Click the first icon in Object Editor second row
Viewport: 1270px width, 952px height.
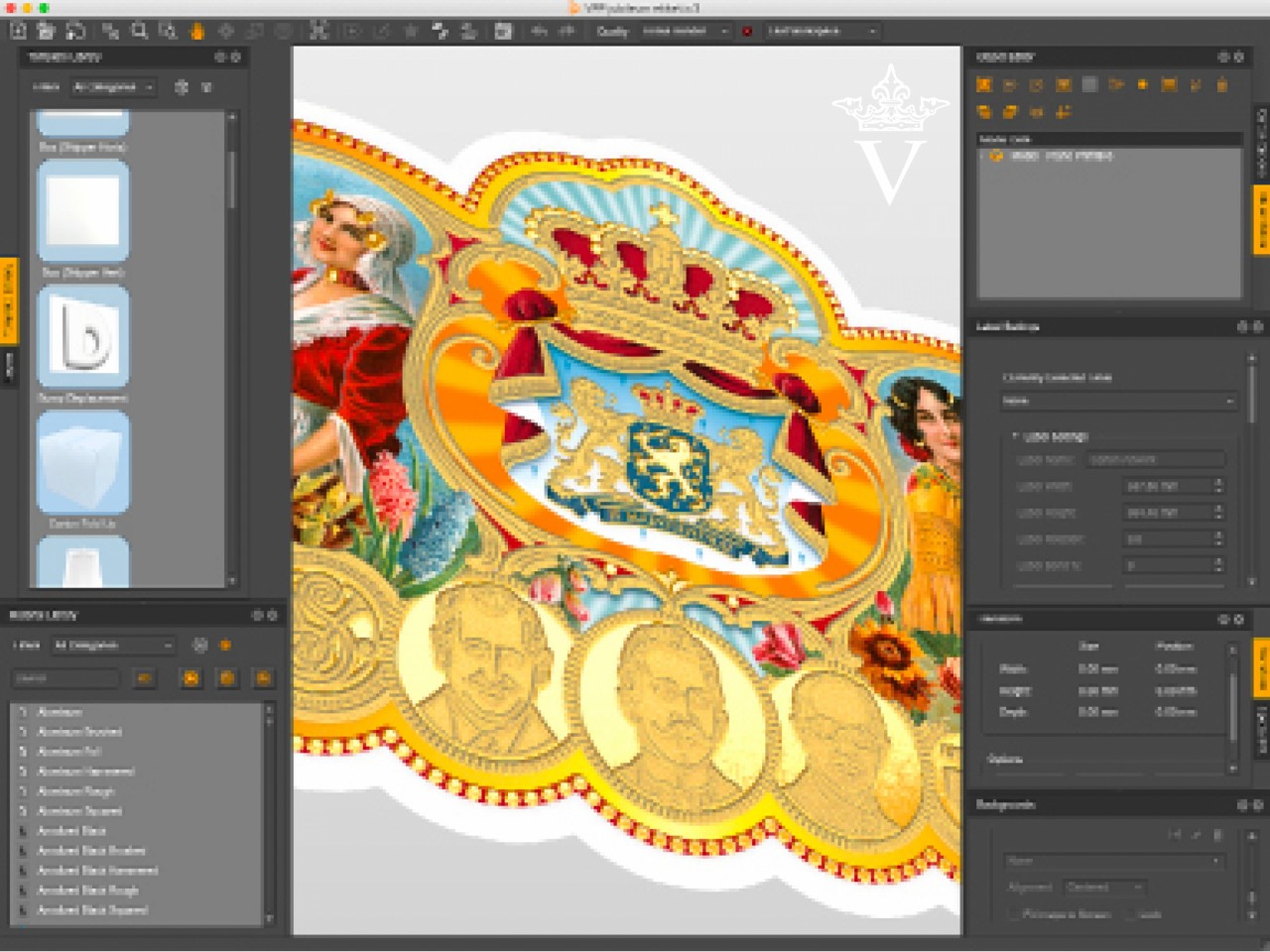(984, 112)
